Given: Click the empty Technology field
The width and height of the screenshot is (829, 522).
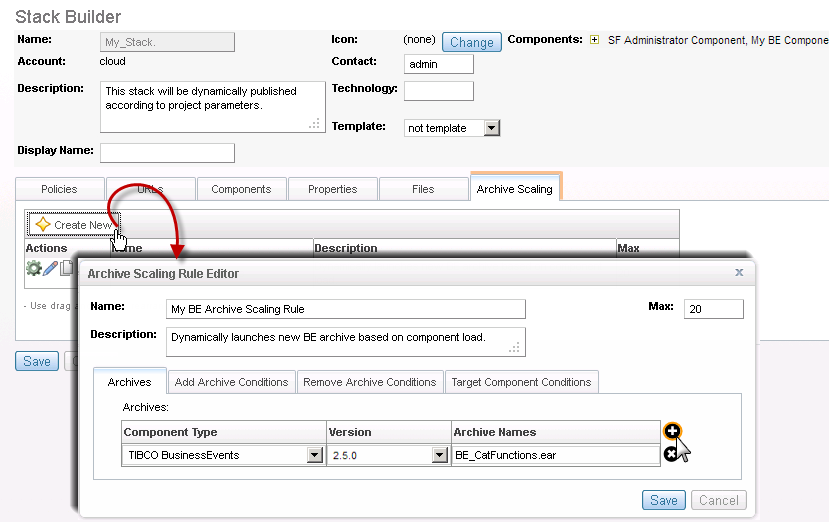Looking at the screenshot, I should (x=438, y=91).
